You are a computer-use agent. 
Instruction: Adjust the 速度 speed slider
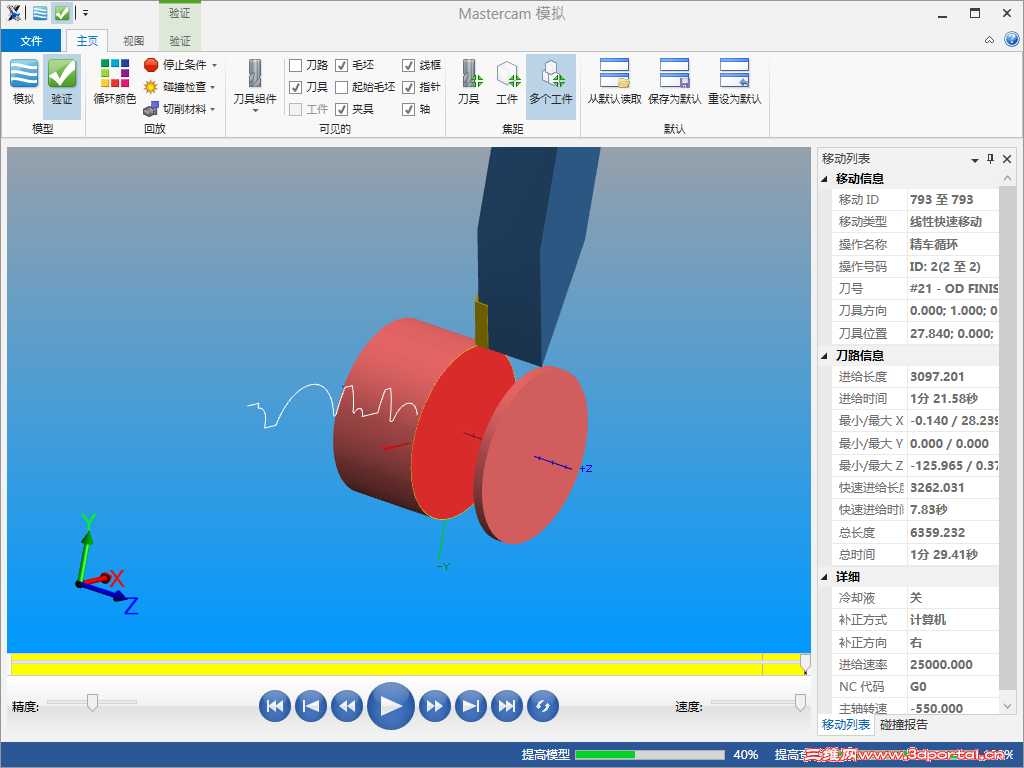800,703
